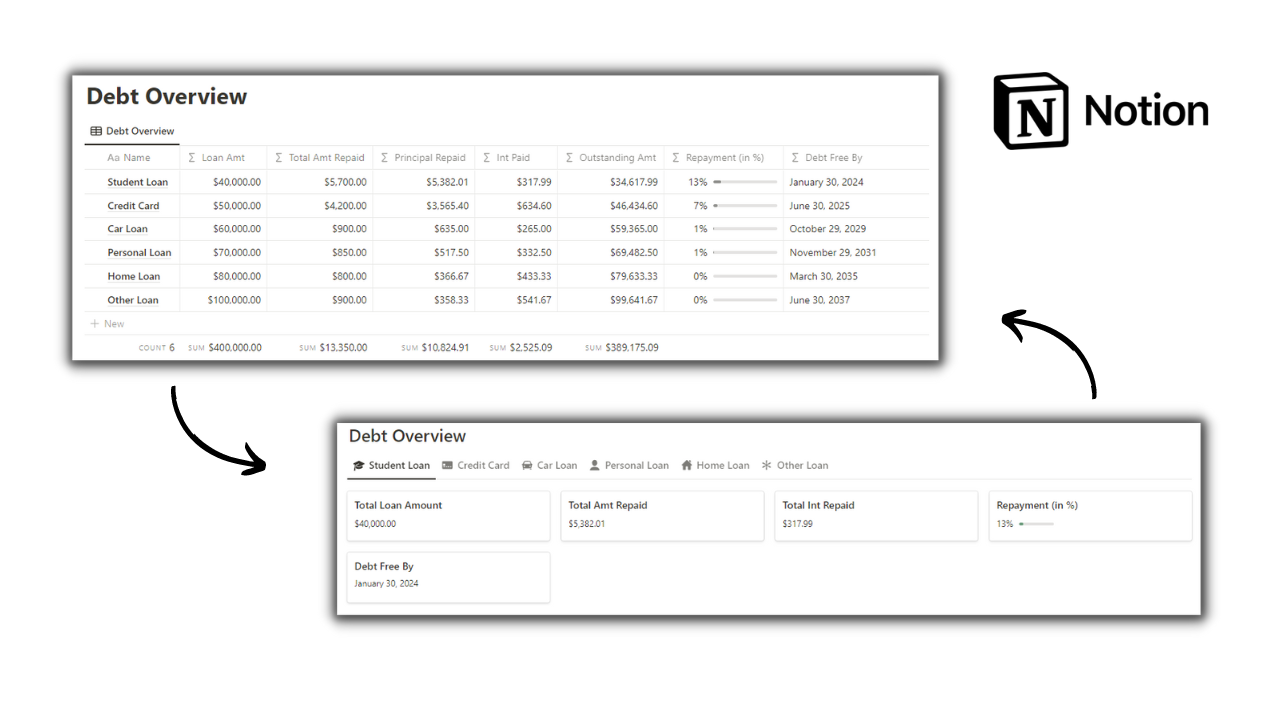Open the Personal Loan row
1280x720 pixels.
click(140, 253)
